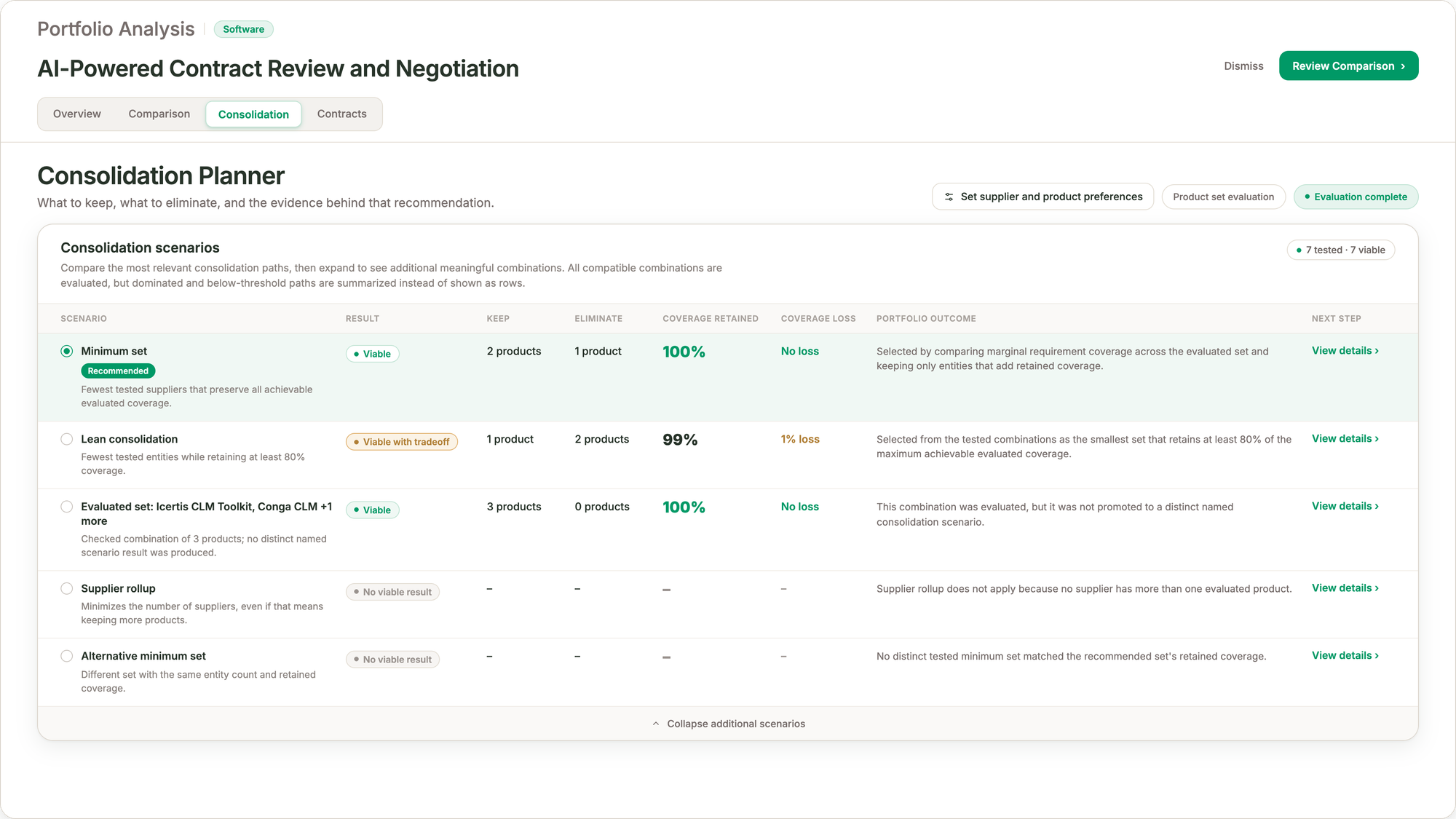
Task: Select the Alternative minimum set radio
Action: point(67,656)
